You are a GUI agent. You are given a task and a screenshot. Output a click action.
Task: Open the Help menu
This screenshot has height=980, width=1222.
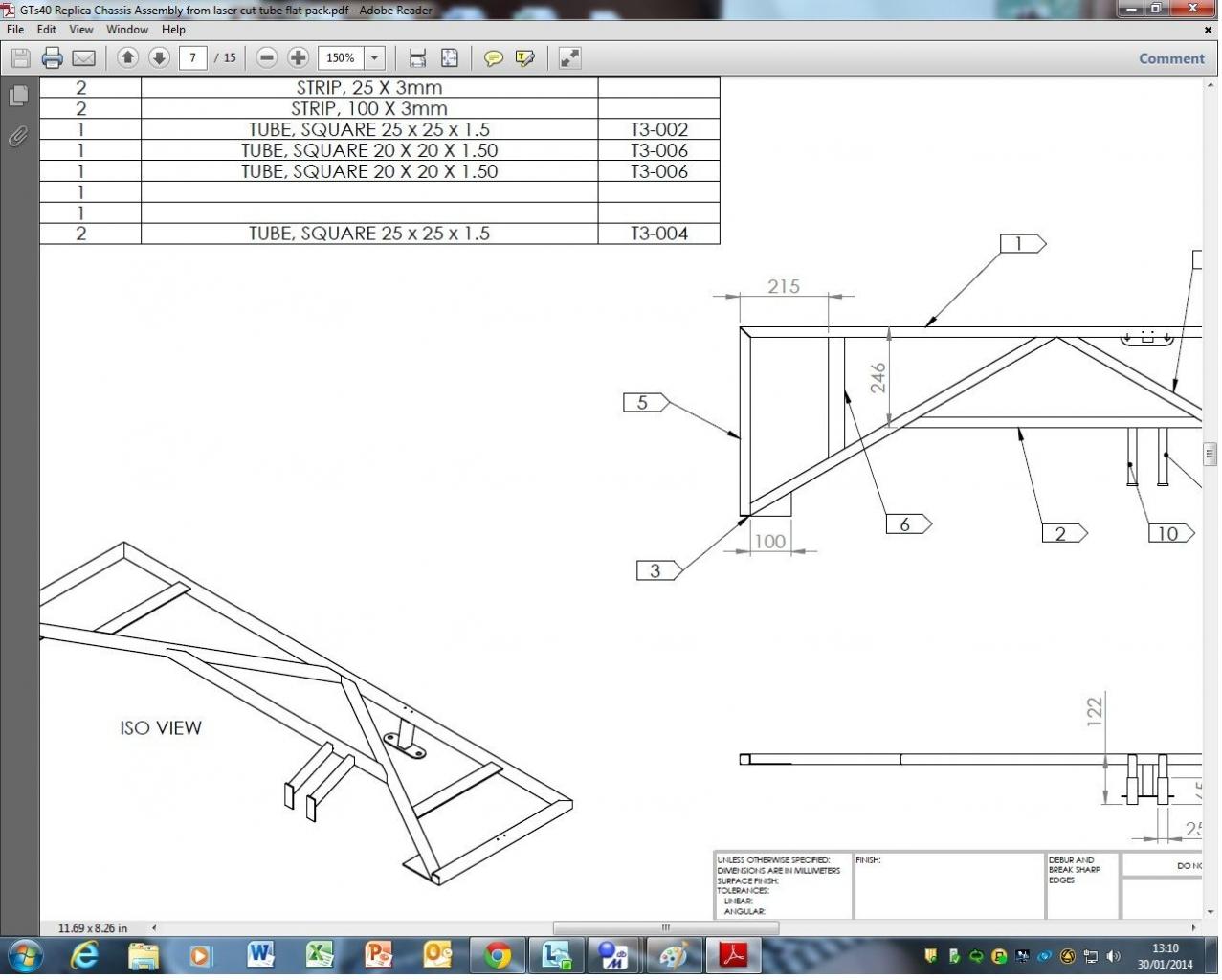[x=173, y=30]
